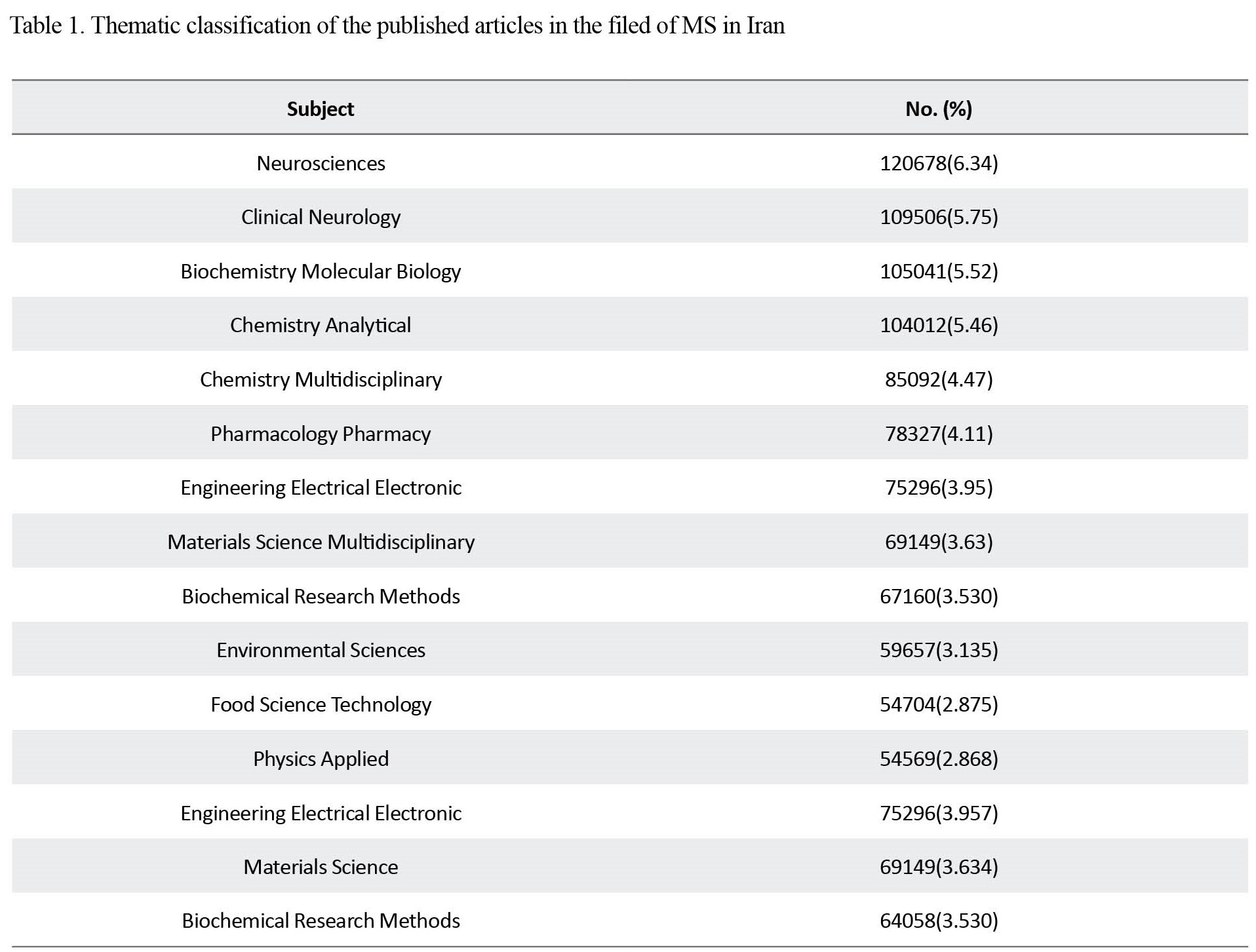Click the Table 1 caption text

(397, 26)
